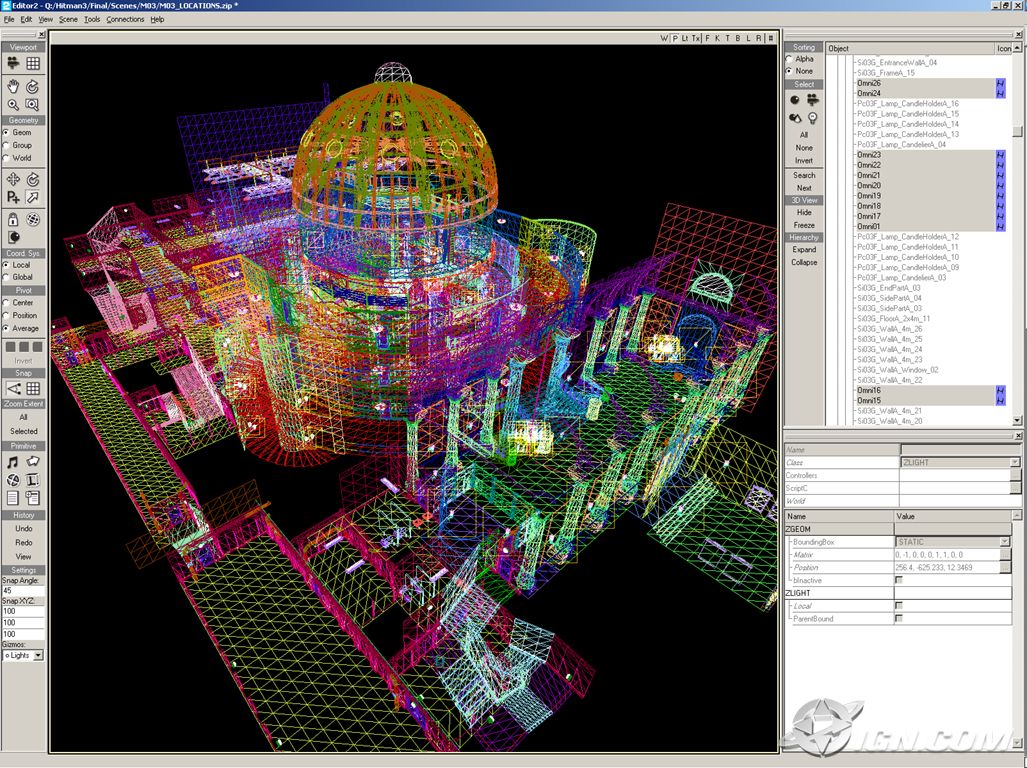
Task: Click Undo in History section
Action: point(24,528)
